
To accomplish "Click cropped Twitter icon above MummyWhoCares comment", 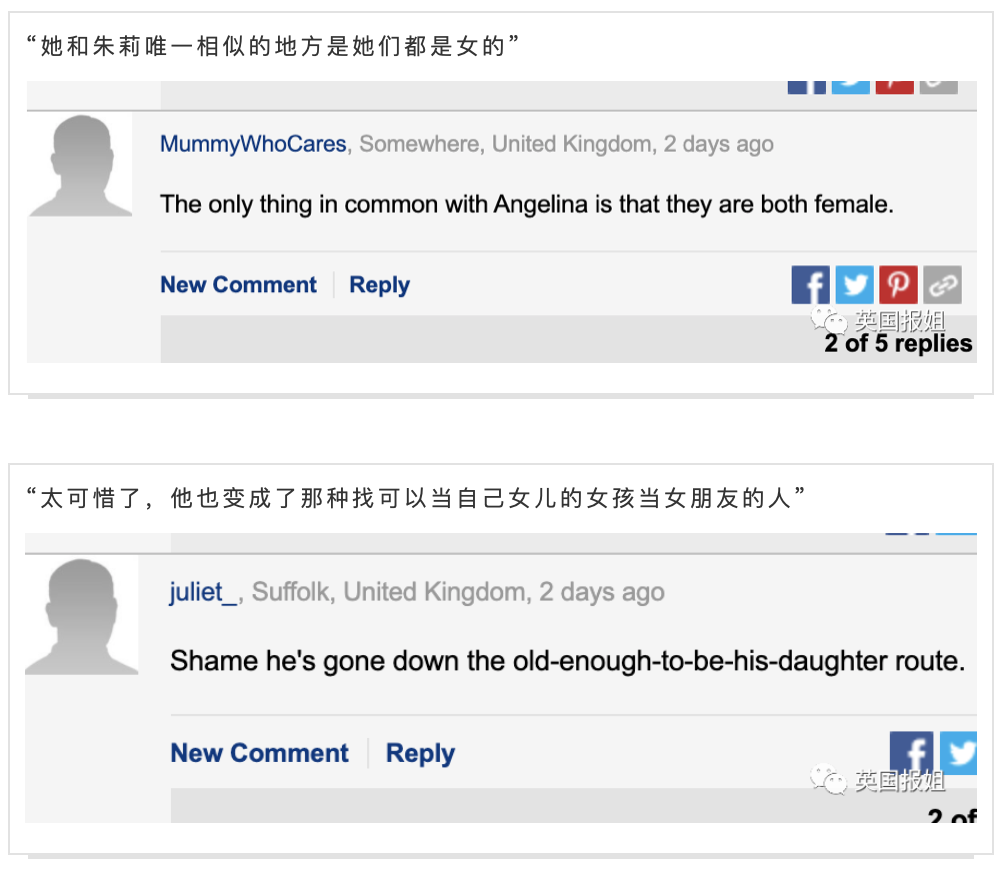I will [x=850, y=86].
